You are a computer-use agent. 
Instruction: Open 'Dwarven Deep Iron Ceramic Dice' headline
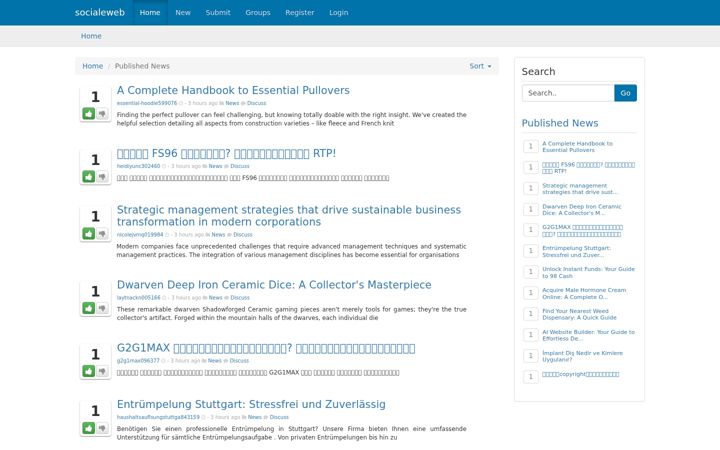pyautogui.click(x=274, y=285)
